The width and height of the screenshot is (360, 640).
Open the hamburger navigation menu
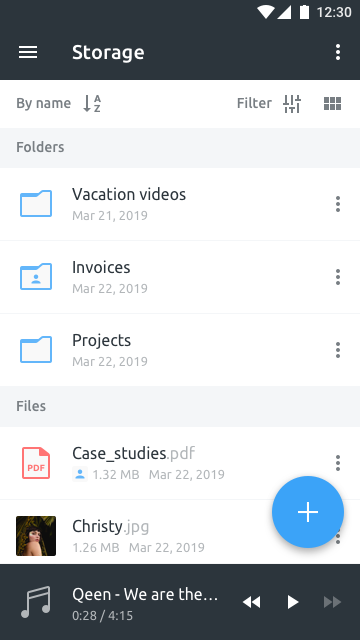coord(28,52)
